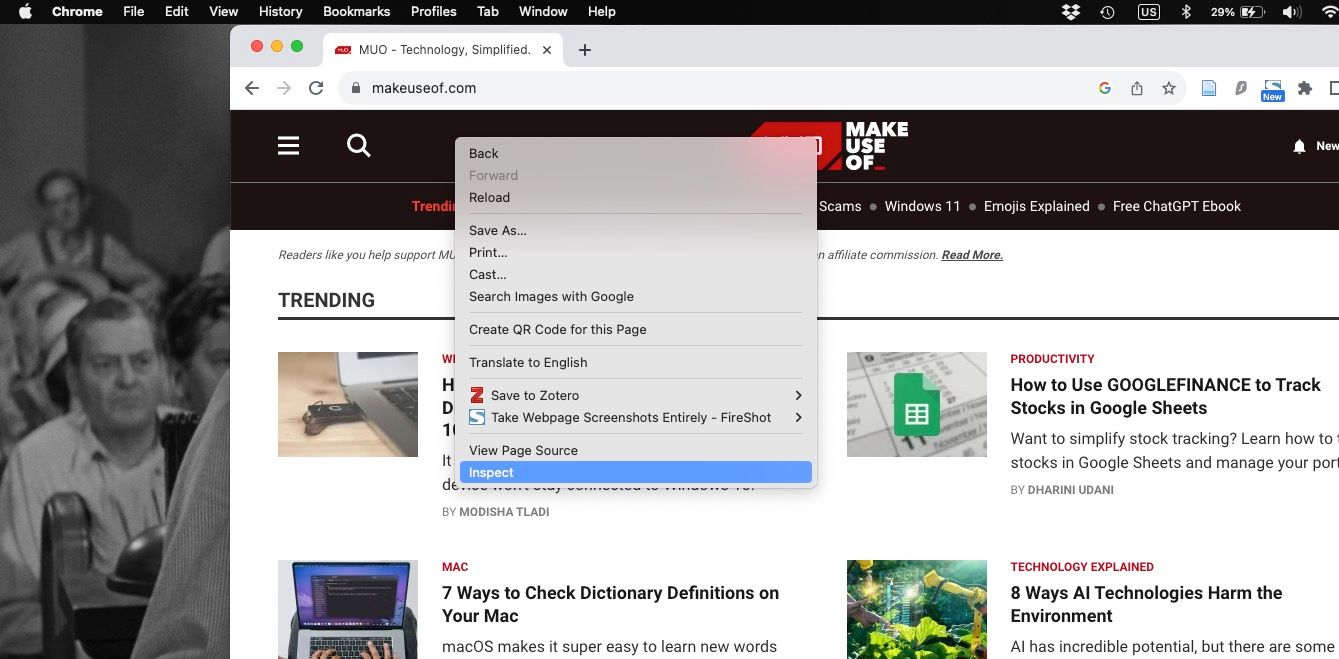Select Inspect from the context menu

pos(491,472)
